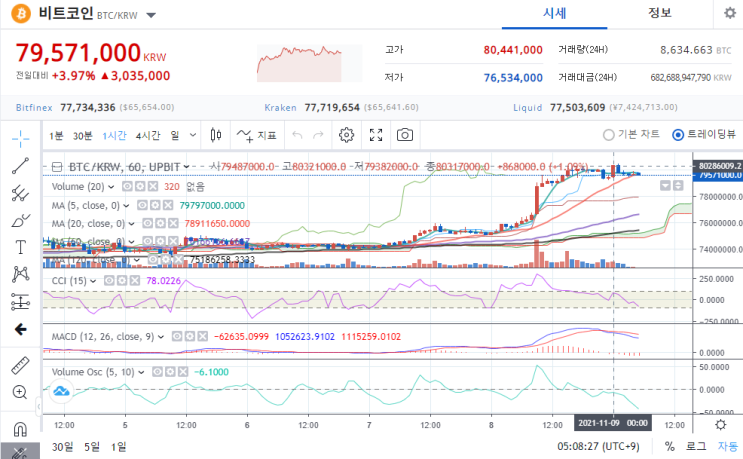Open the time interval dropdown next to 일
Screen dimensions: 743x459
click(x=193, y=135)
